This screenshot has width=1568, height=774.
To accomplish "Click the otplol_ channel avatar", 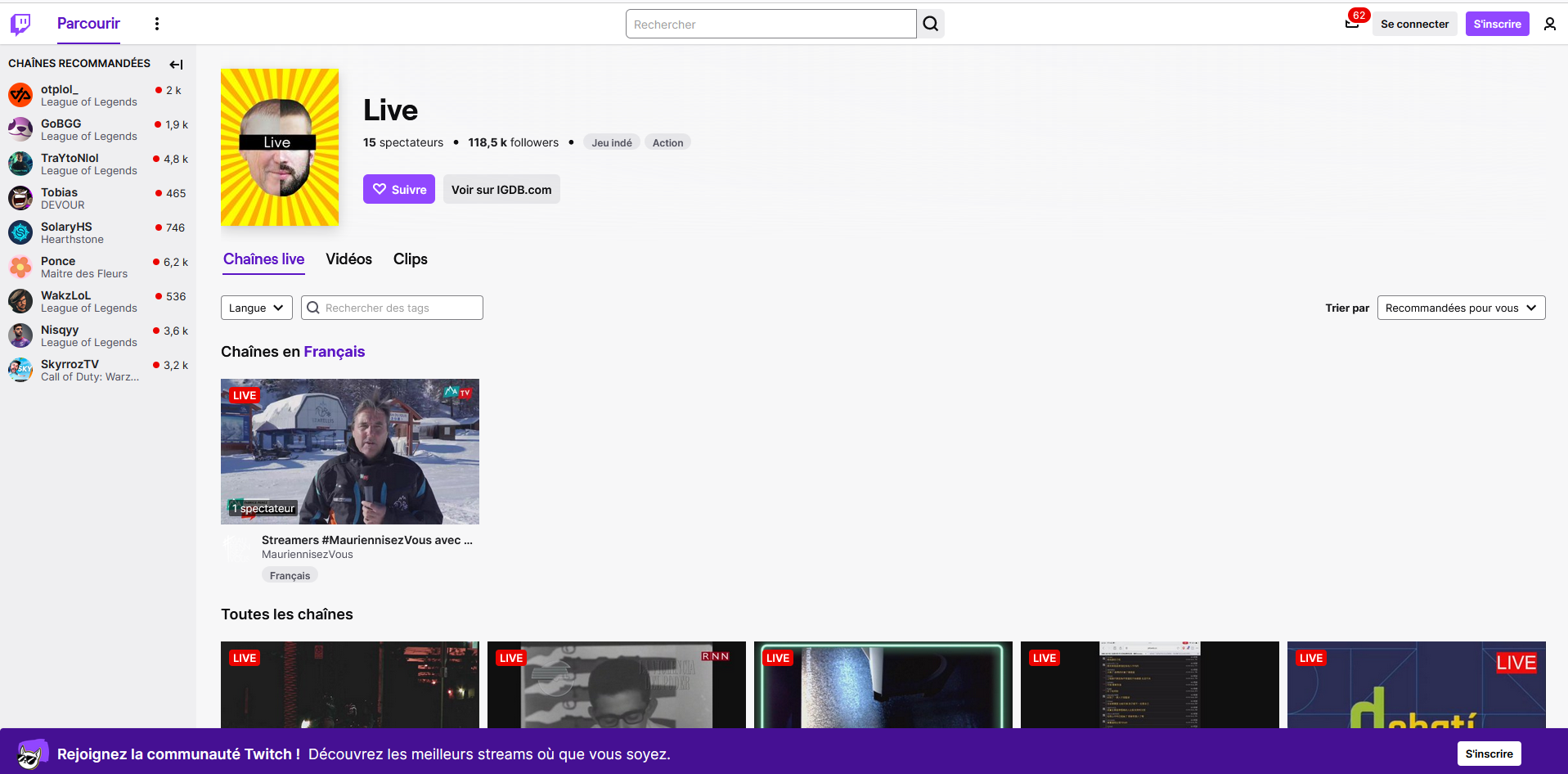I will [20, 95].
